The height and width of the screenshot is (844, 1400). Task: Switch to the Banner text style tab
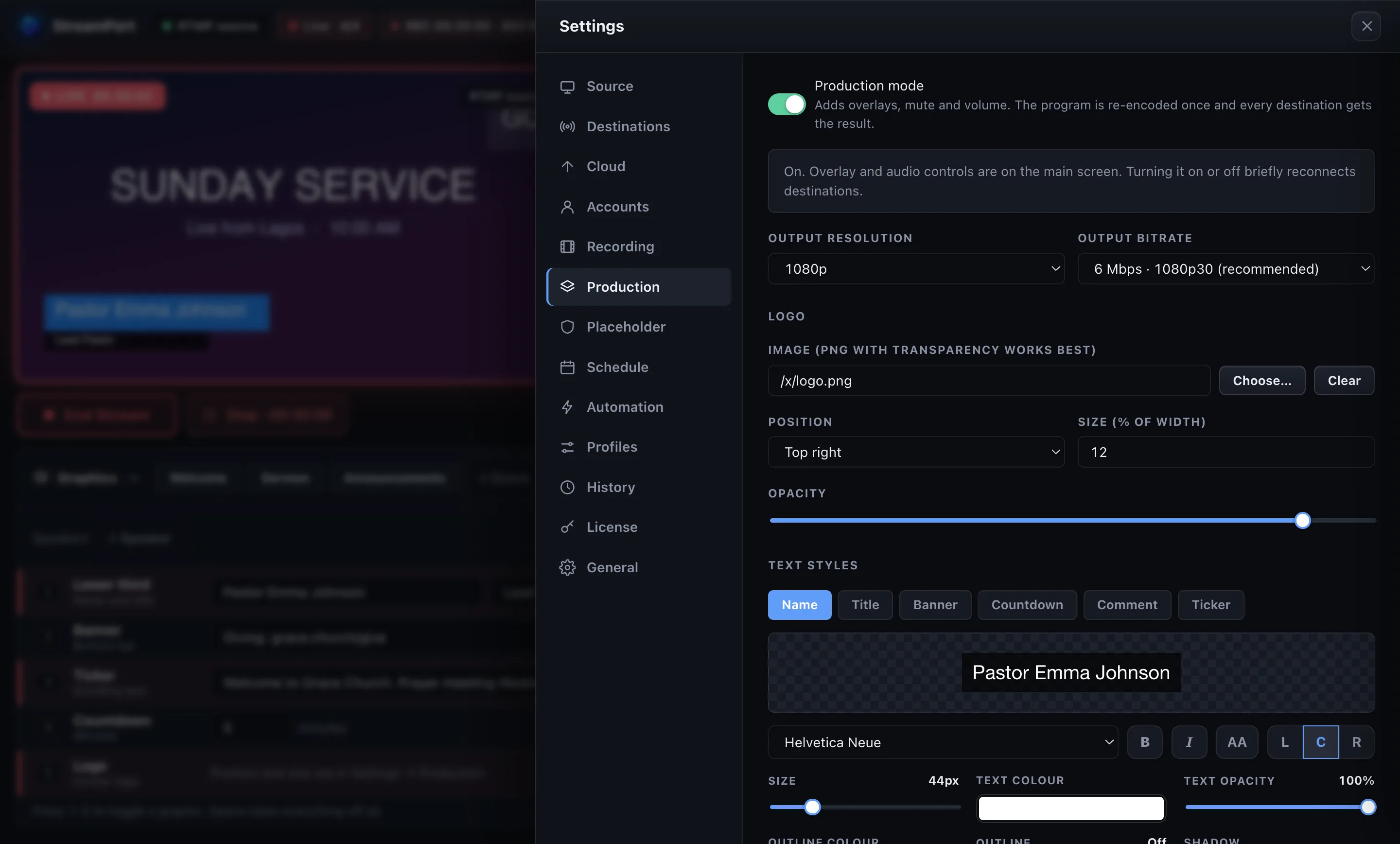(935, 605)
